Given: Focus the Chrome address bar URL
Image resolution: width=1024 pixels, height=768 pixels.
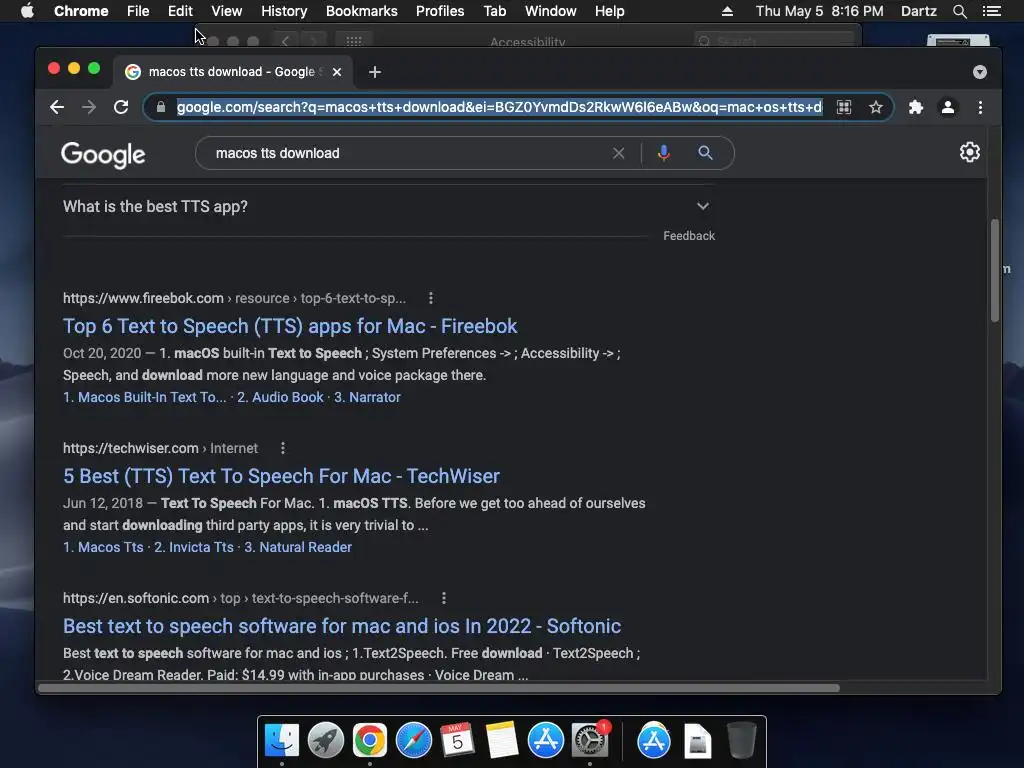Looking at the screenshot, I should point(500,107).
